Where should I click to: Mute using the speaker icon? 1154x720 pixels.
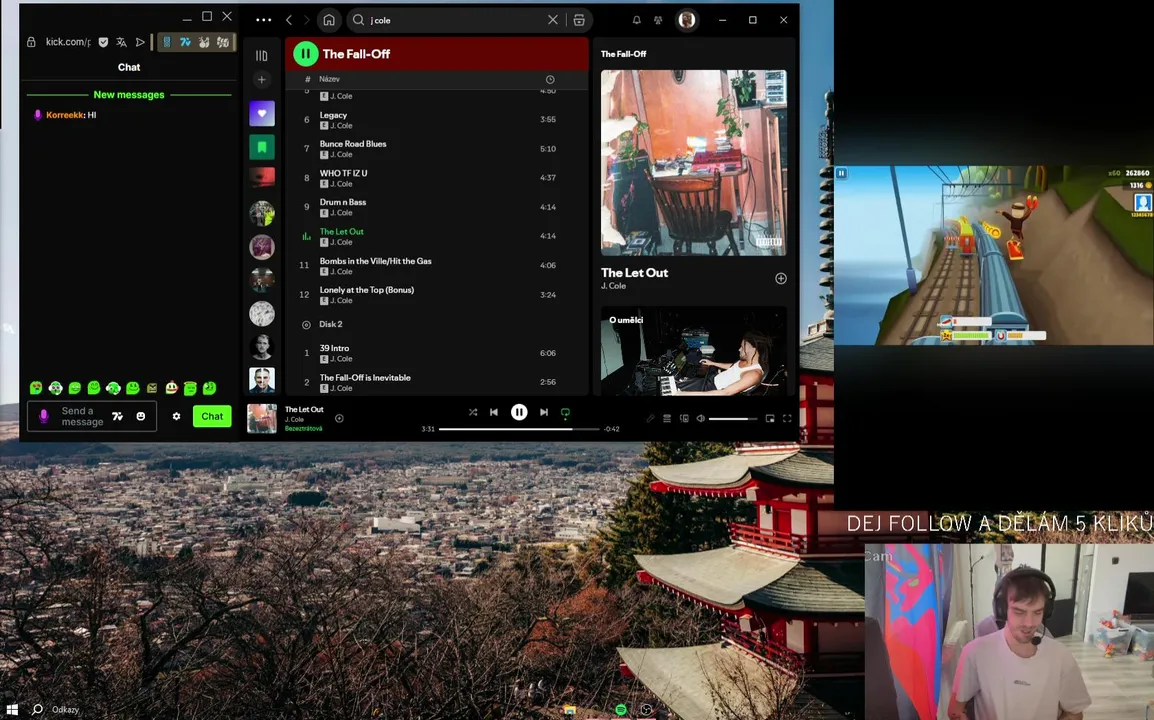click(701, 418)
